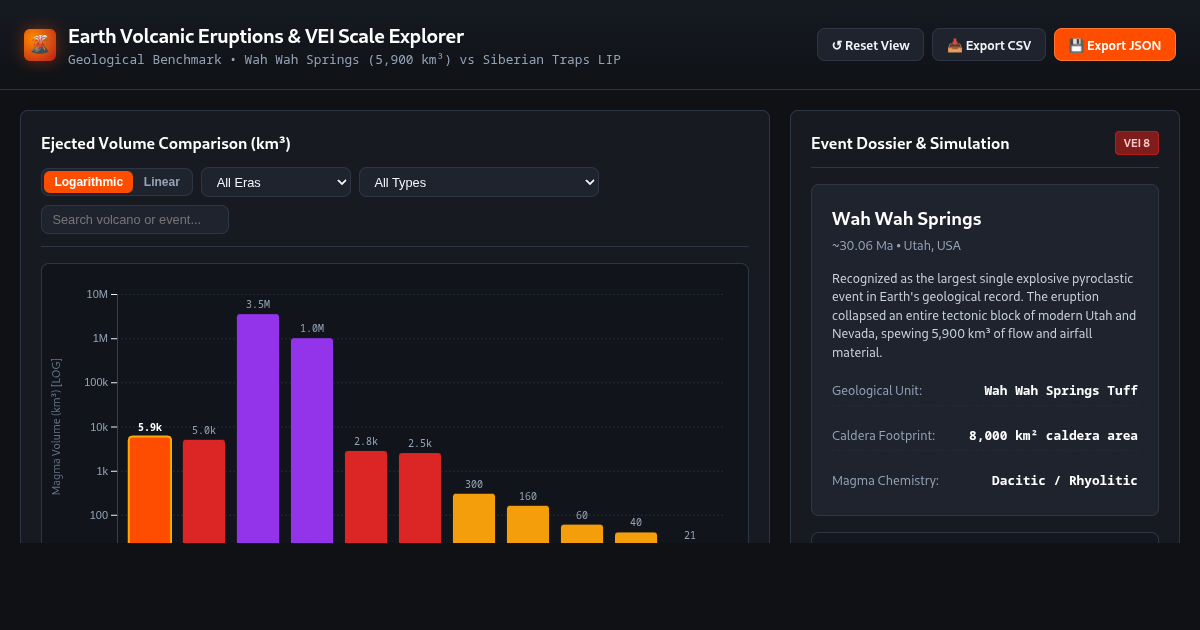Click the Wah Wah Springs Tuff value
Viewport: 1200px width, 630px height.
(1061, 391)
